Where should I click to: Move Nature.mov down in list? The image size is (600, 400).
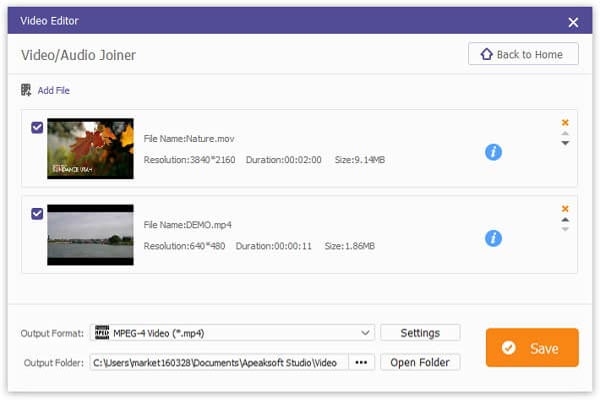[565, 143]
